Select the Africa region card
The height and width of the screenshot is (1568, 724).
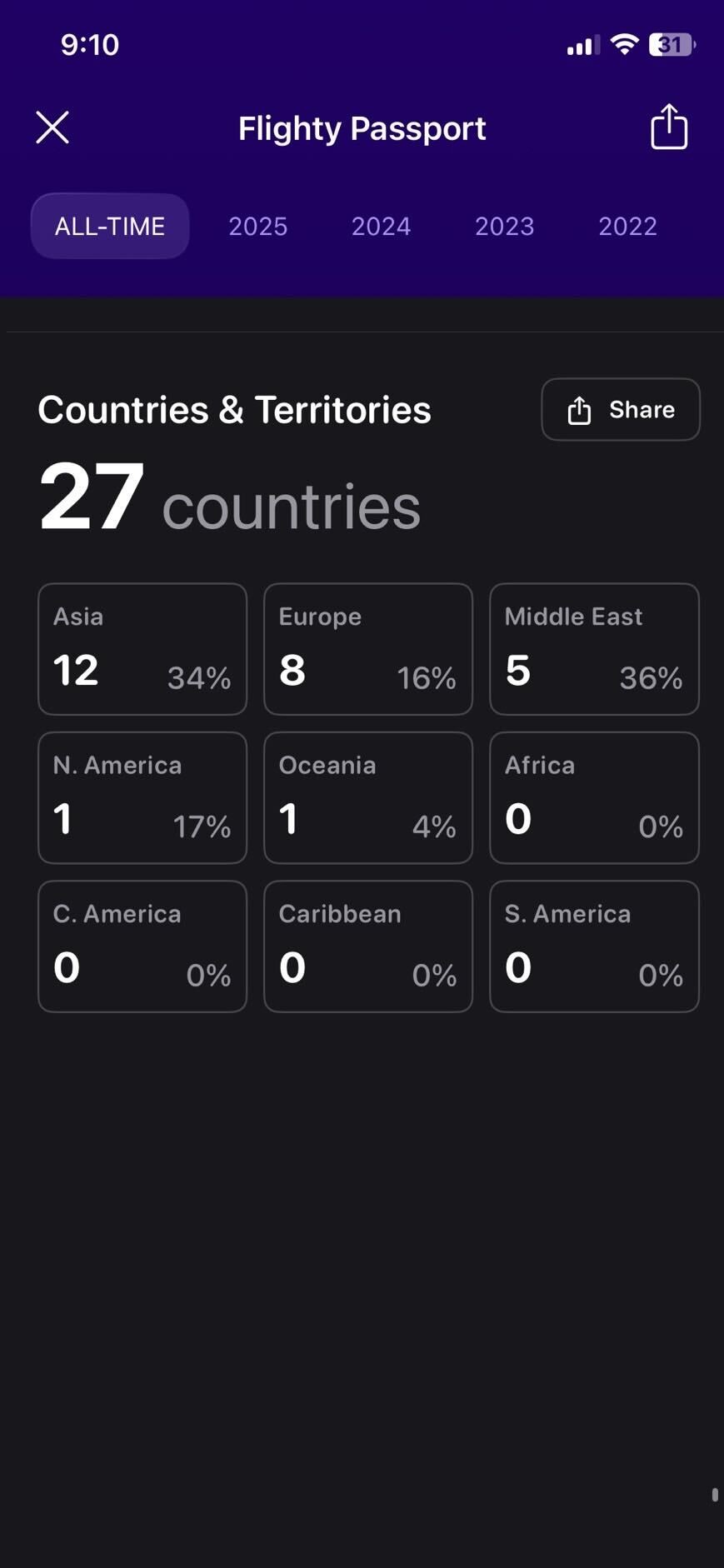[x=594, y=797]
